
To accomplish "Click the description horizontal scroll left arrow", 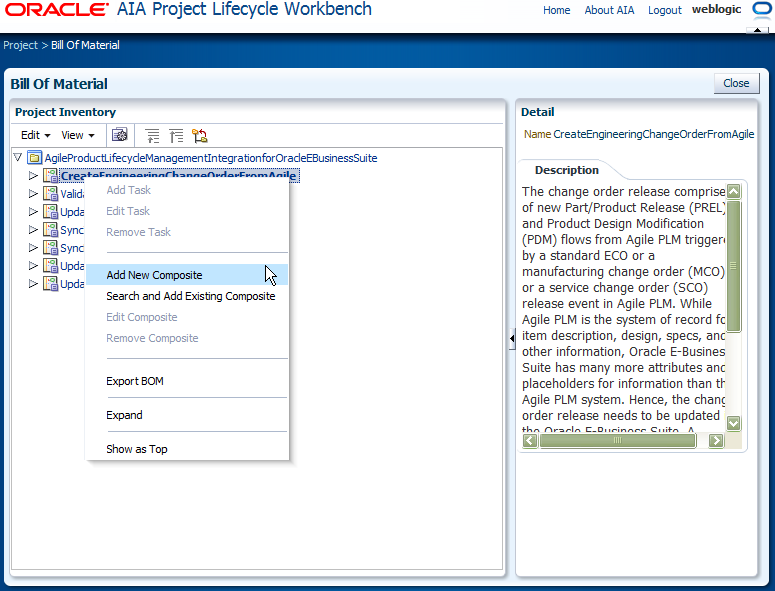I will 529,440.
